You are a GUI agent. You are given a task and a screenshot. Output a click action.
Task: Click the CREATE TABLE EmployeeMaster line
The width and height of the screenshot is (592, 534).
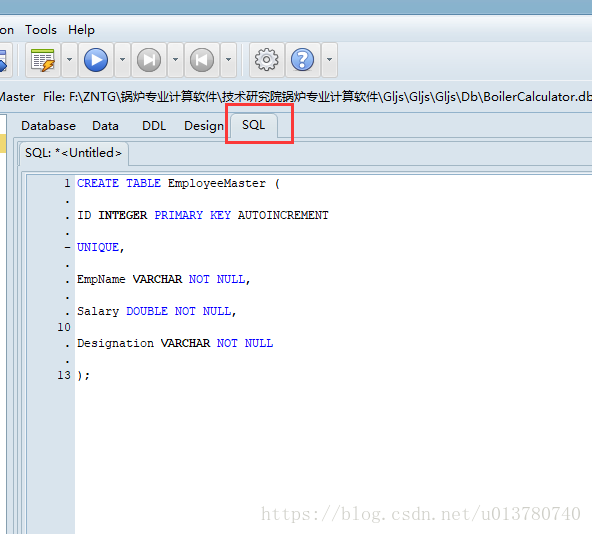tap(178, 184)
